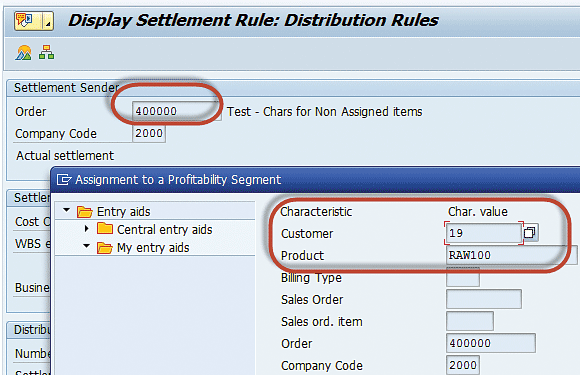Click the hierarchy structure toolbar icon
Viewport: 580px width, 375px height.
[47, 53]
